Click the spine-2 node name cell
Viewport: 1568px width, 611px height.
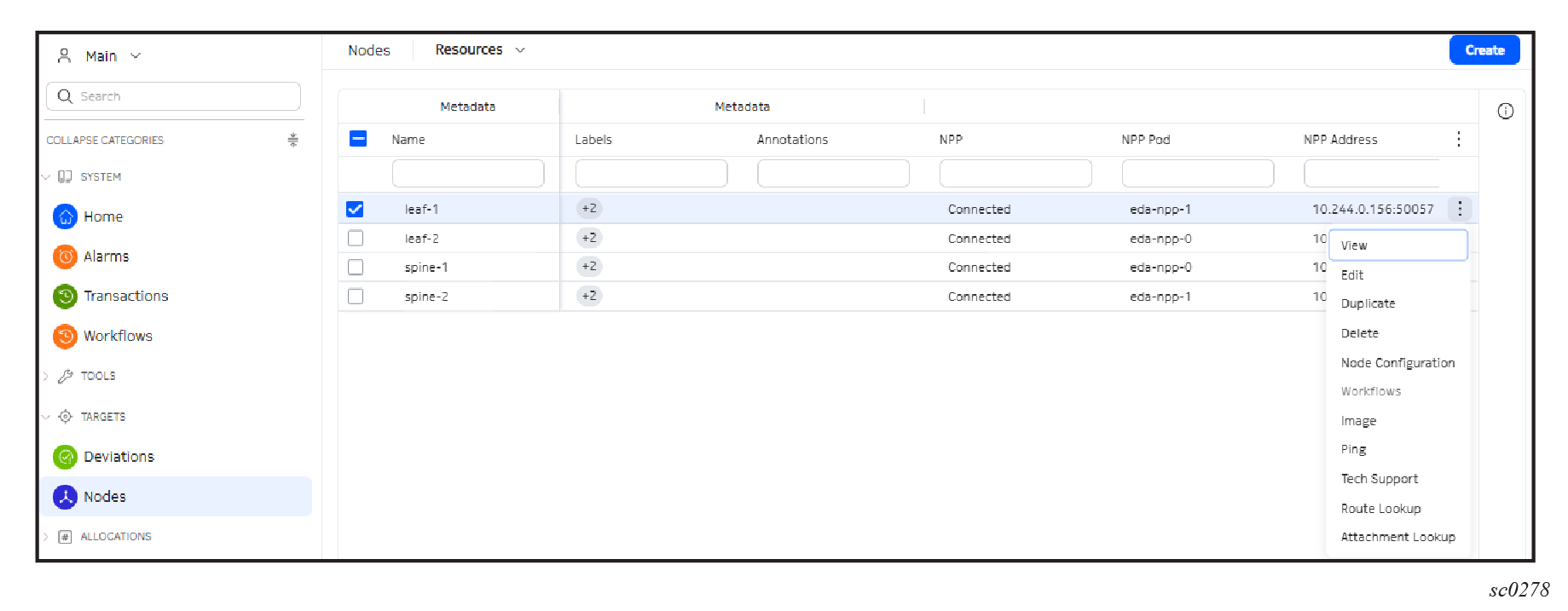coord(426,297)
